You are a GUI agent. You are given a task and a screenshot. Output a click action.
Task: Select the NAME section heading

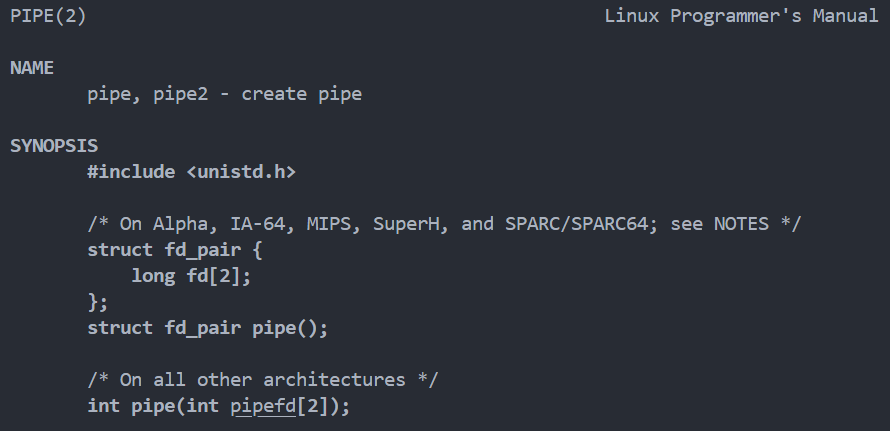click(32, 68)
